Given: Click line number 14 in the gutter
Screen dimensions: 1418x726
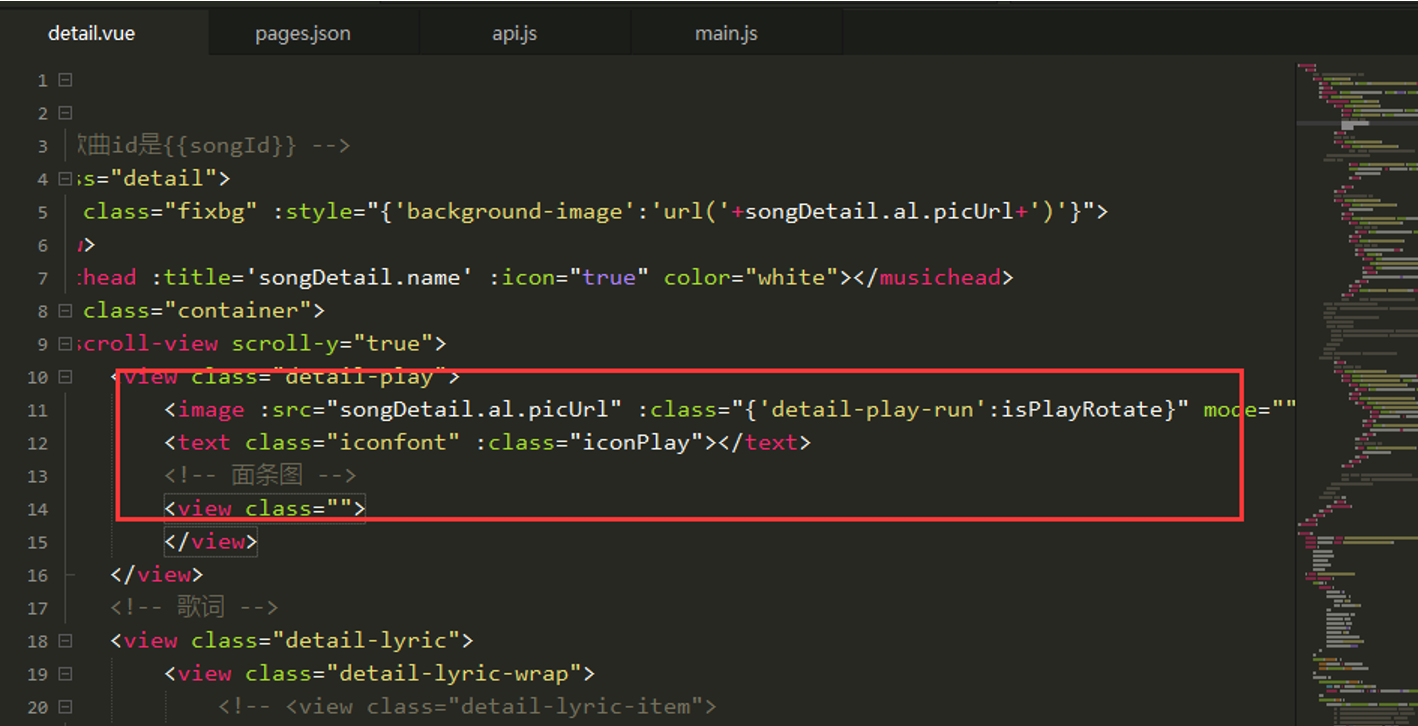Looking at the screenshot, I should click(x=37, y=509).
